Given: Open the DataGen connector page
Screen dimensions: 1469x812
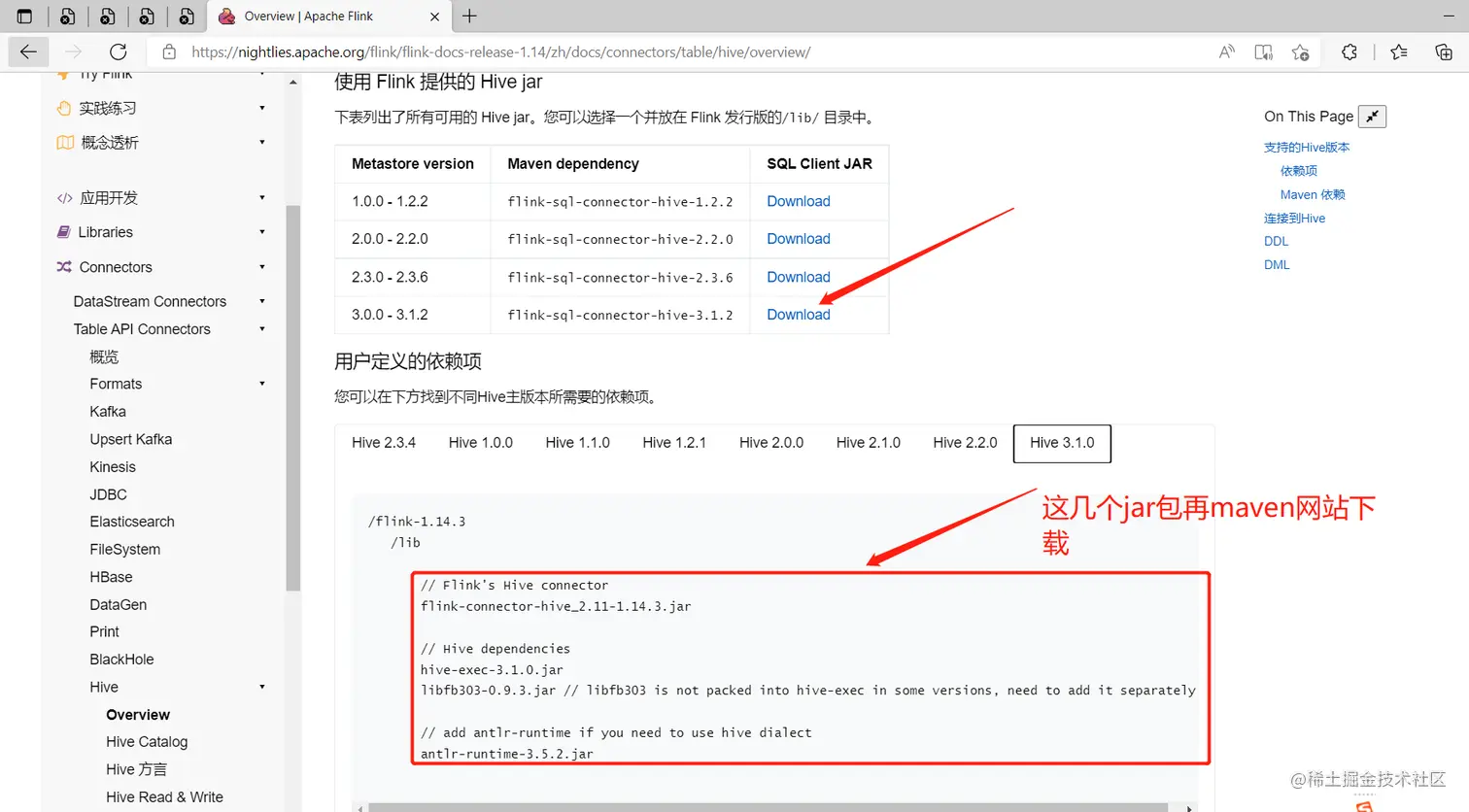Looking at the screenshot, I should 119,604.
